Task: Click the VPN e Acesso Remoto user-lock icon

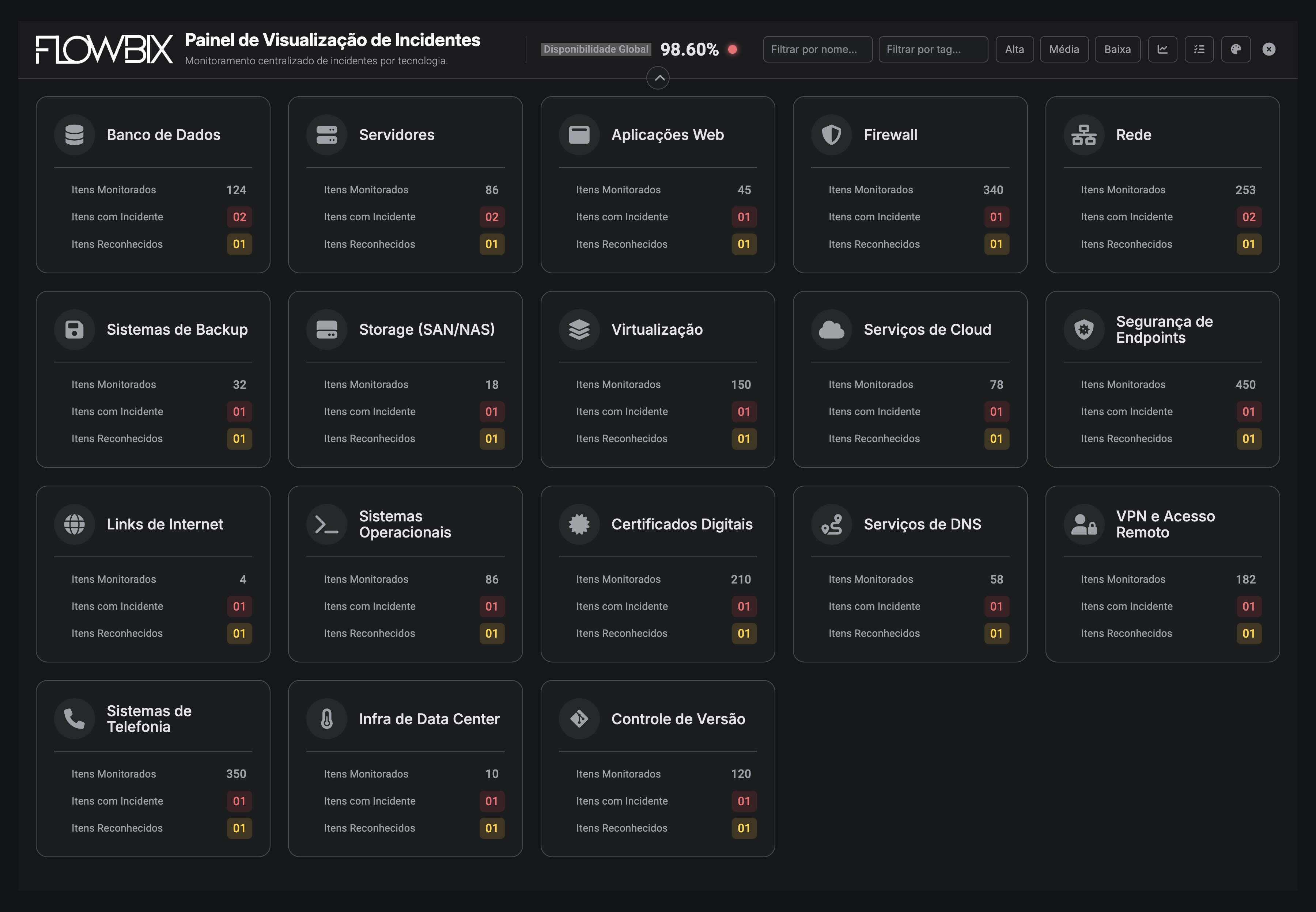Action: 1084,524
